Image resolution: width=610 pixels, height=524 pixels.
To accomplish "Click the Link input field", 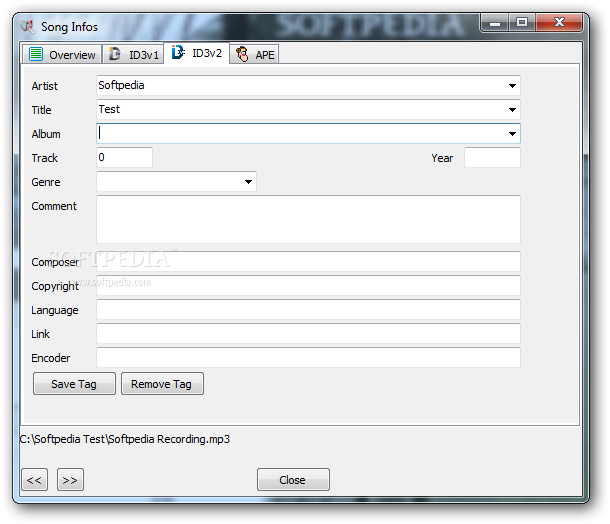I will pyautogui.click(x=308, y=334).
